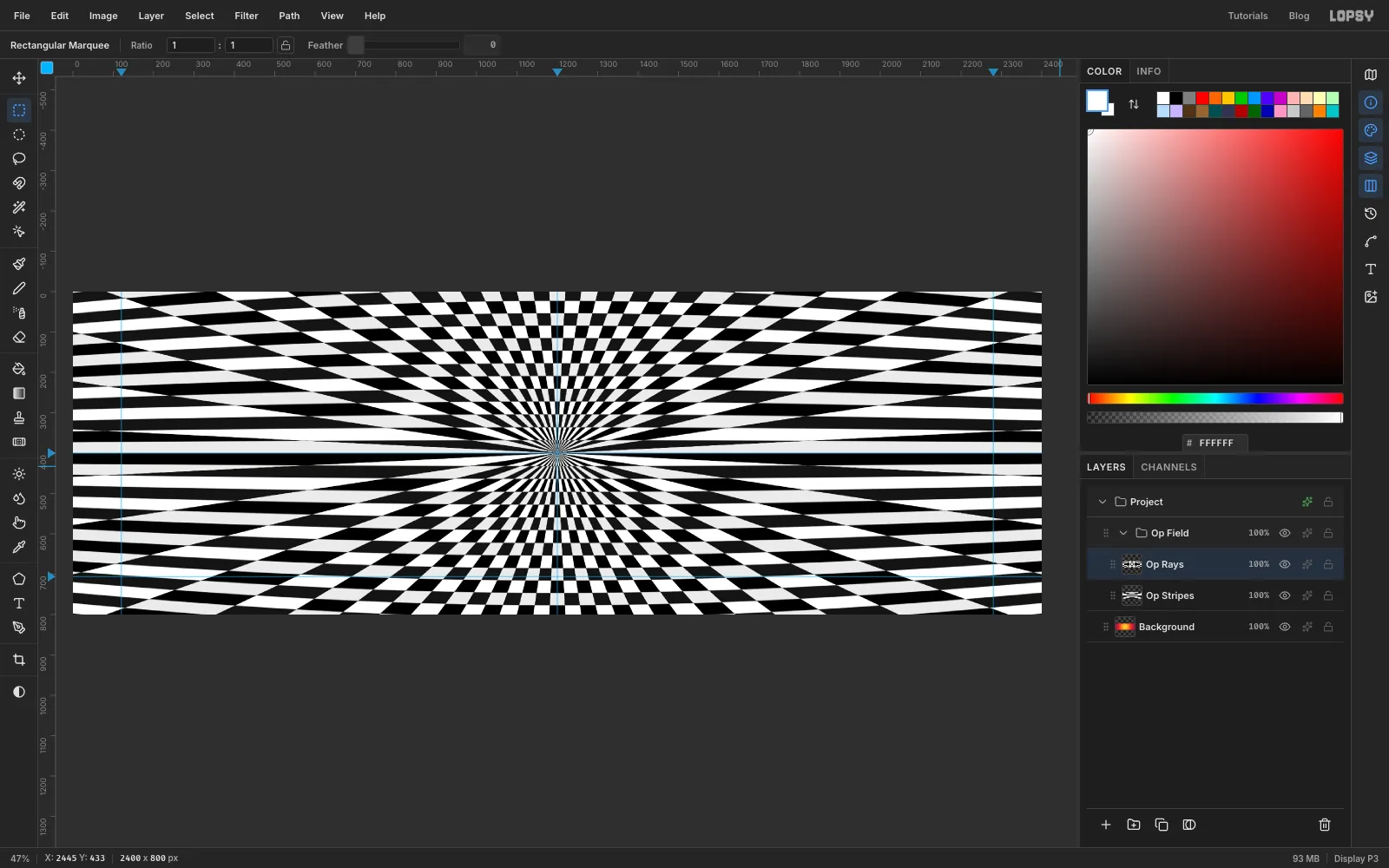Toggle visibility of Op Field group
The image size is (1389, 868).
(x=1285, y=533)
